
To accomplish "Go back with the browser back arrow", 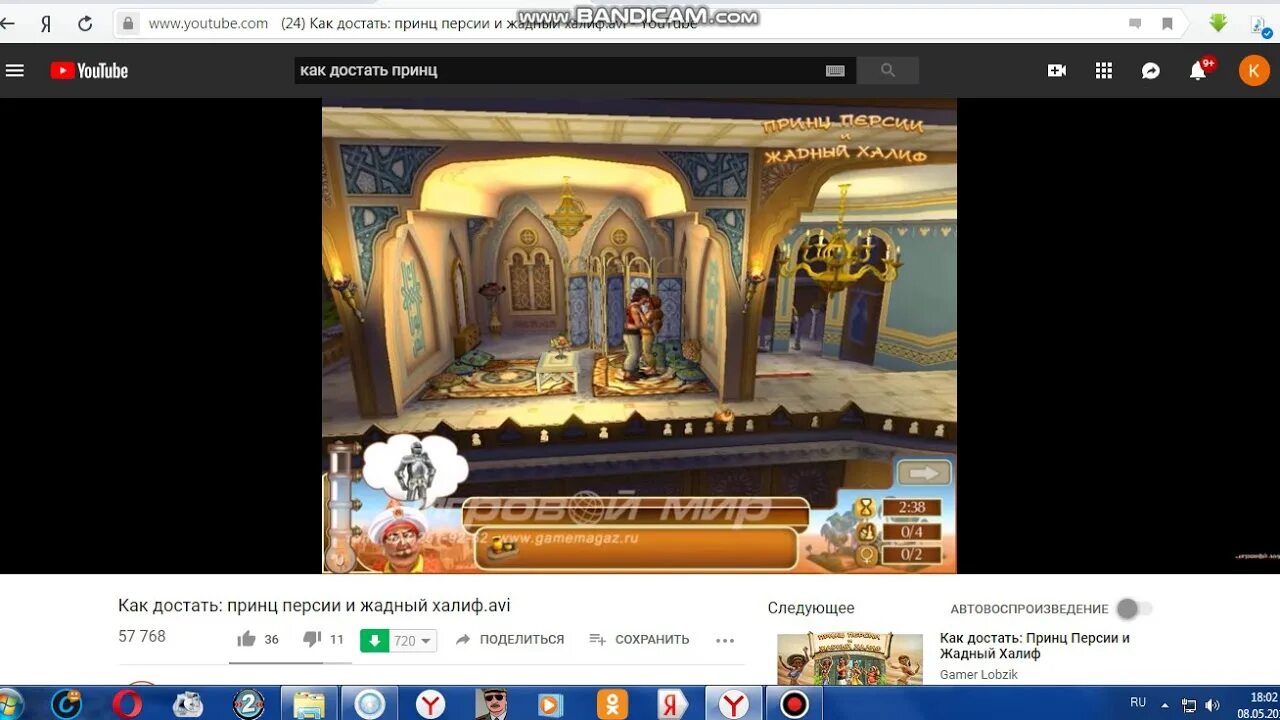I will [8, 23].
